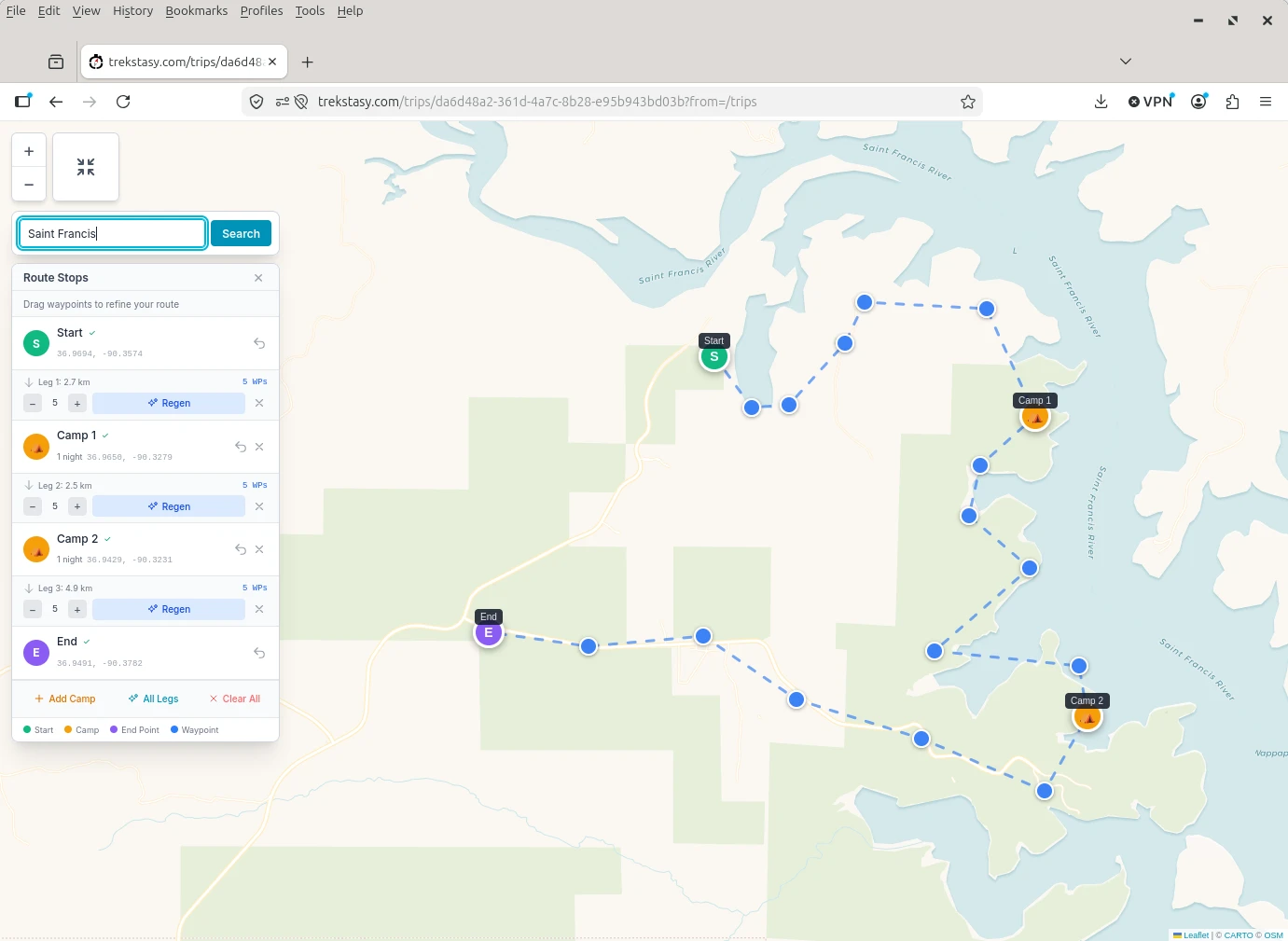Reload the current page
The width and height of the screenshot is (1288, 941).
click(x=123, y=102)
